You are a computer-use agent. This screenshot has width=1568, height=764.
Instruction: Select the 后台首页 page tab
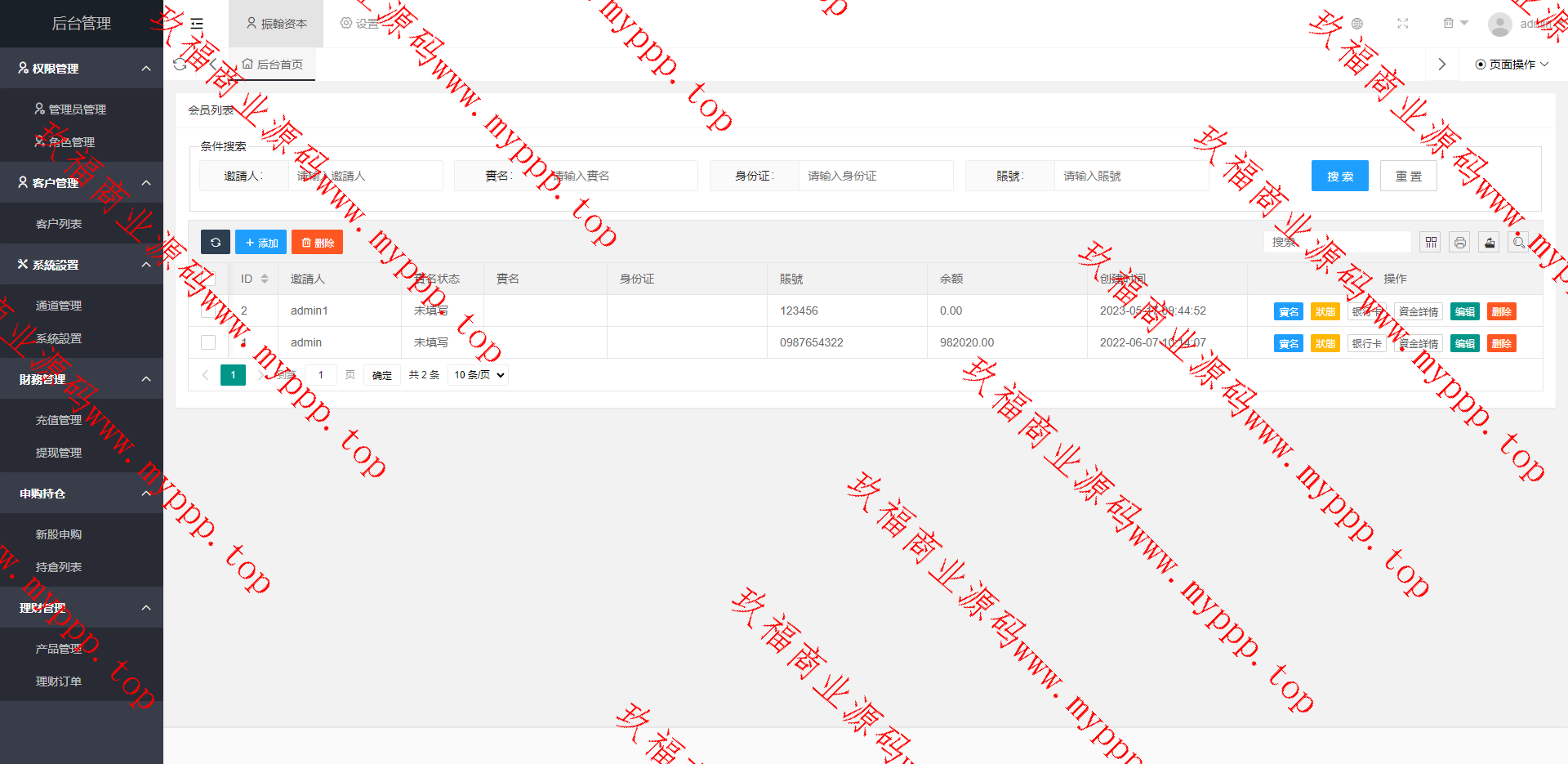tap(273, 64)
